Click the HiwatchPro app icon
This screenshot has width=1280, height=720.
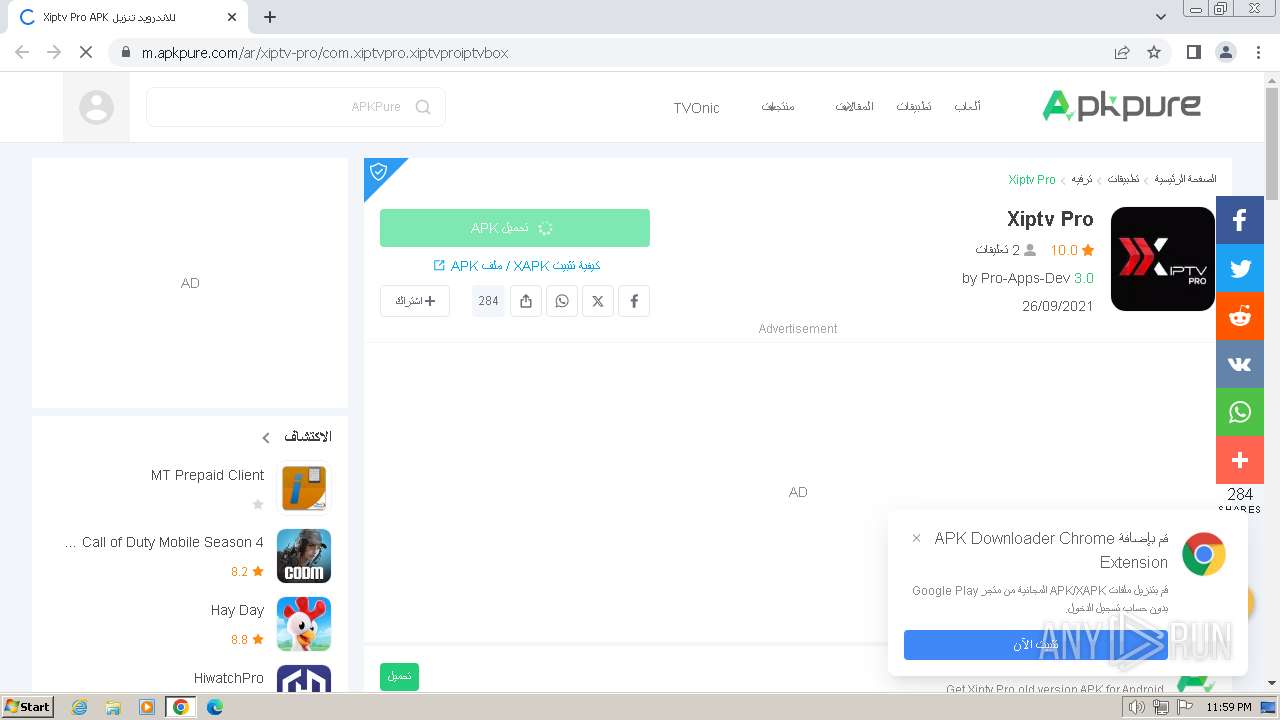point(304,679)
